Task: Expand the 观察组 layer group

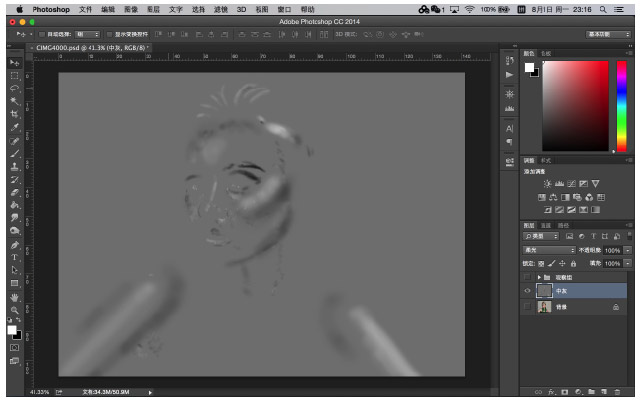Action: coord(540,276)
